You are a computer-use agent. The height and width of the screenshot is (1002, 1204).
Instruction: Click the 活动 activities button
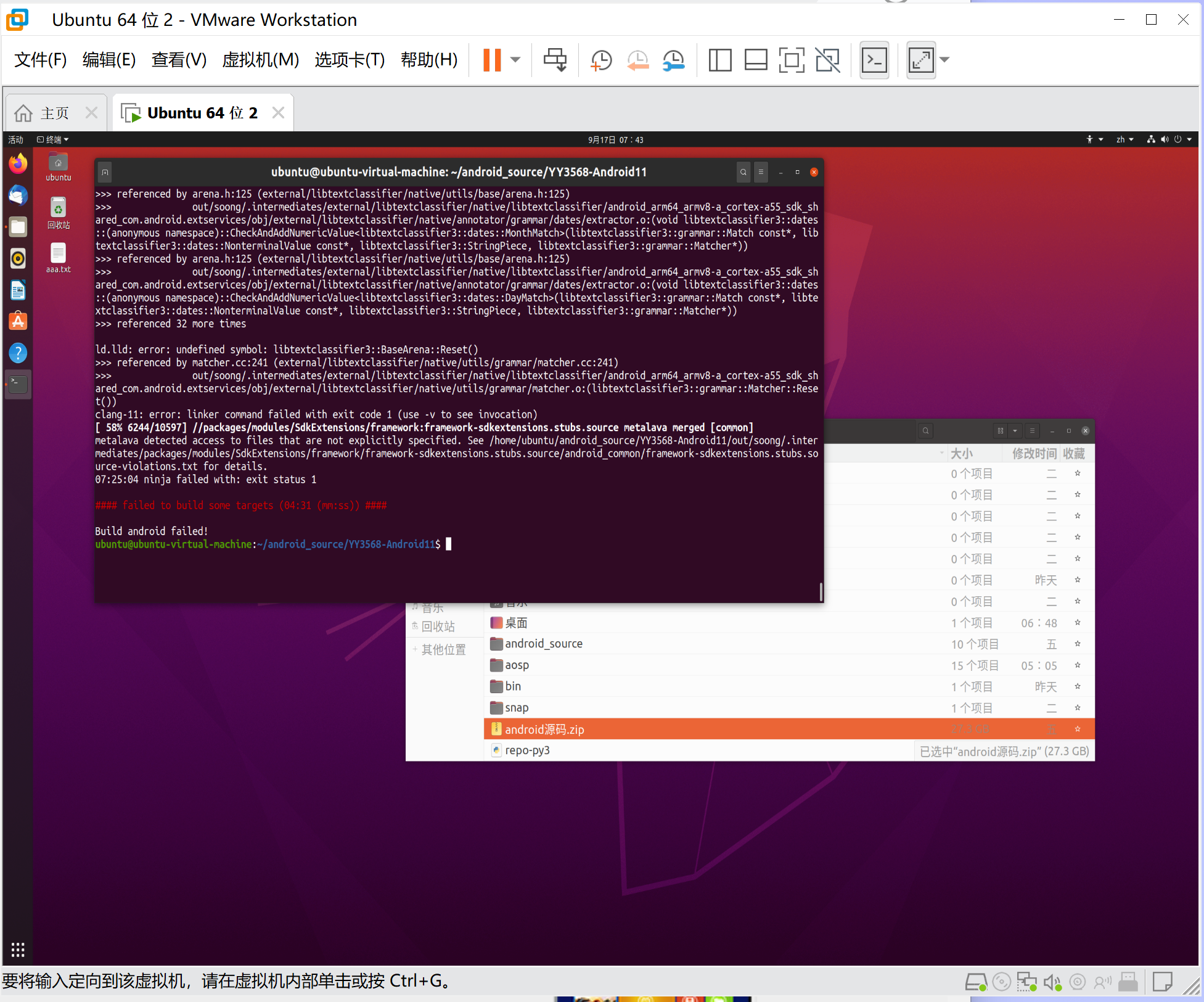click(x=15, y=139)
